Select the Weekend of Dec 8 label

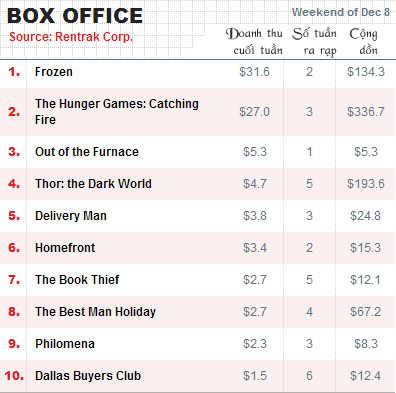point(341,12)
